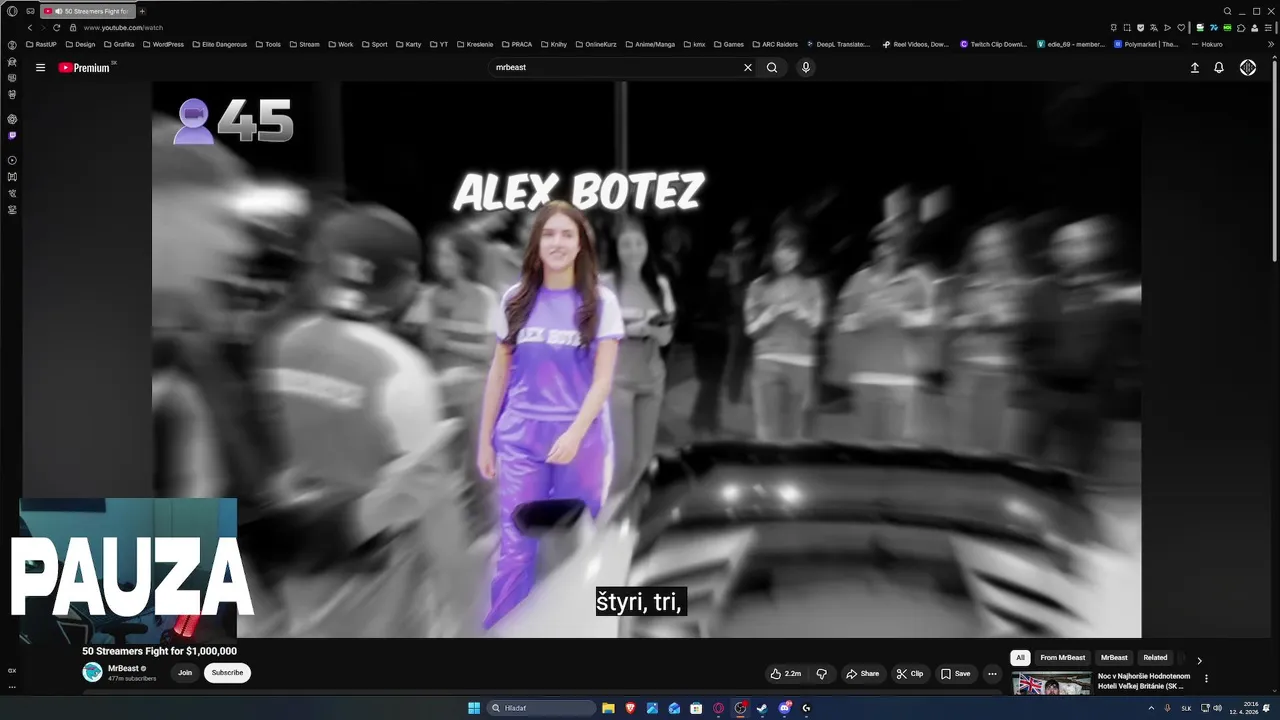This screenshot has height=720, width=1280.
Task: Show more filter chips with the arrow
Action: point(1199,660)
